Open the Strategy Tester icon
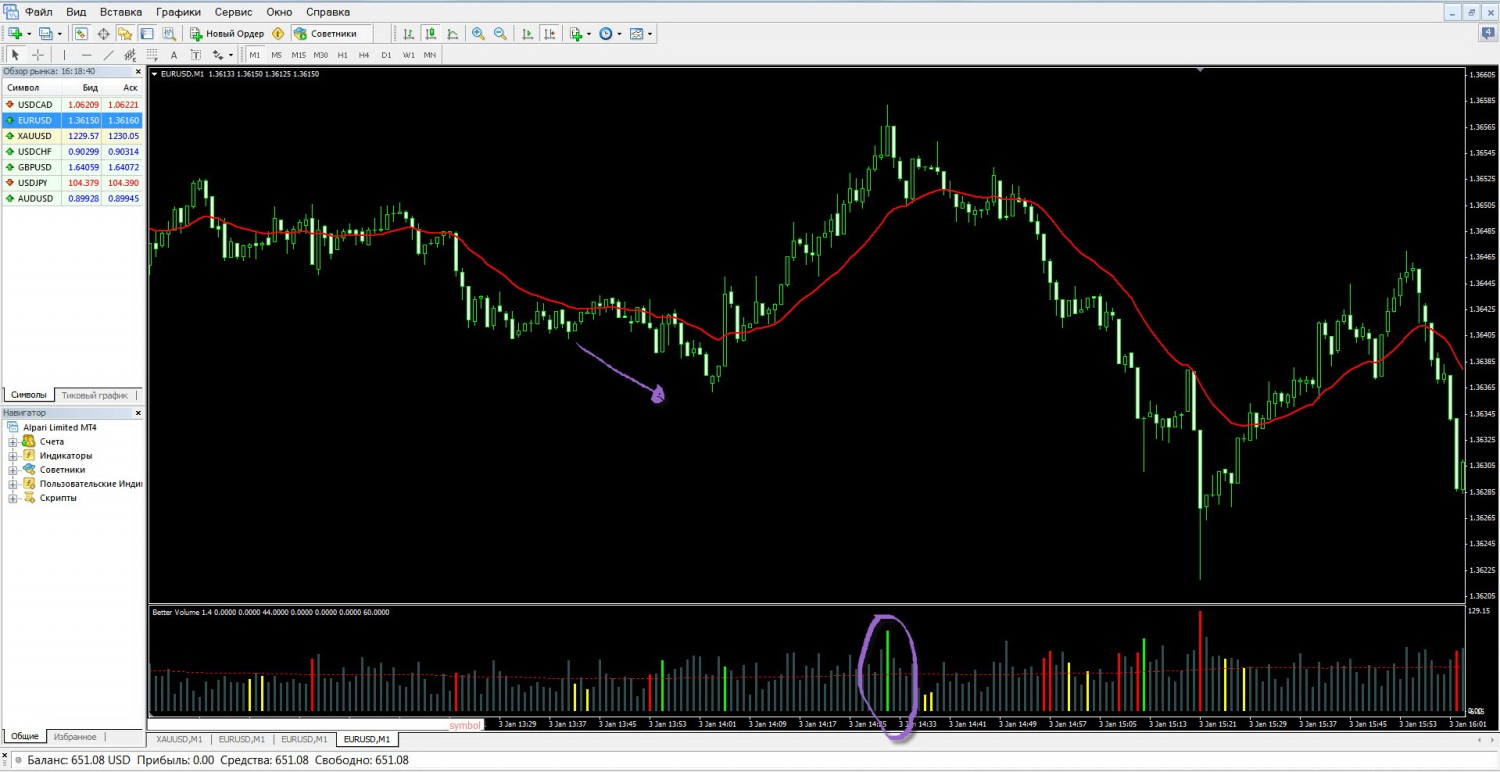Image resolution: width=1500 pixels, height=772 pixels. (x=169, y=34)
